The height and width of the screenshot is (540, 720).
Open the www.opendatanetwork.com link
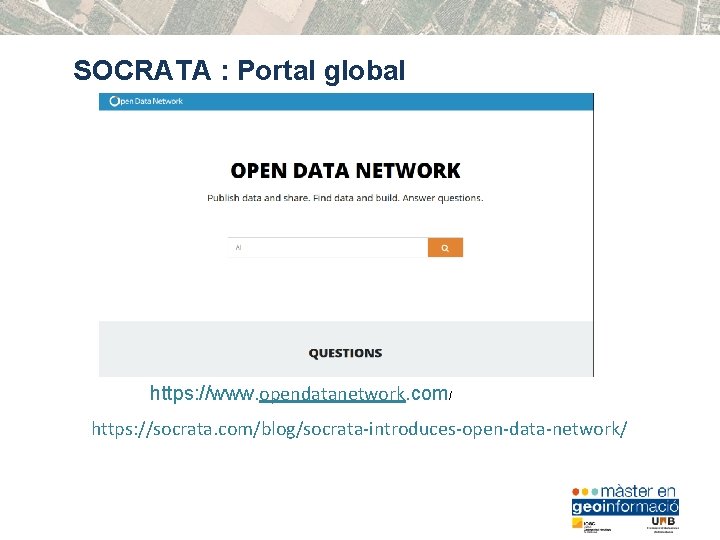tap(301, 394)
